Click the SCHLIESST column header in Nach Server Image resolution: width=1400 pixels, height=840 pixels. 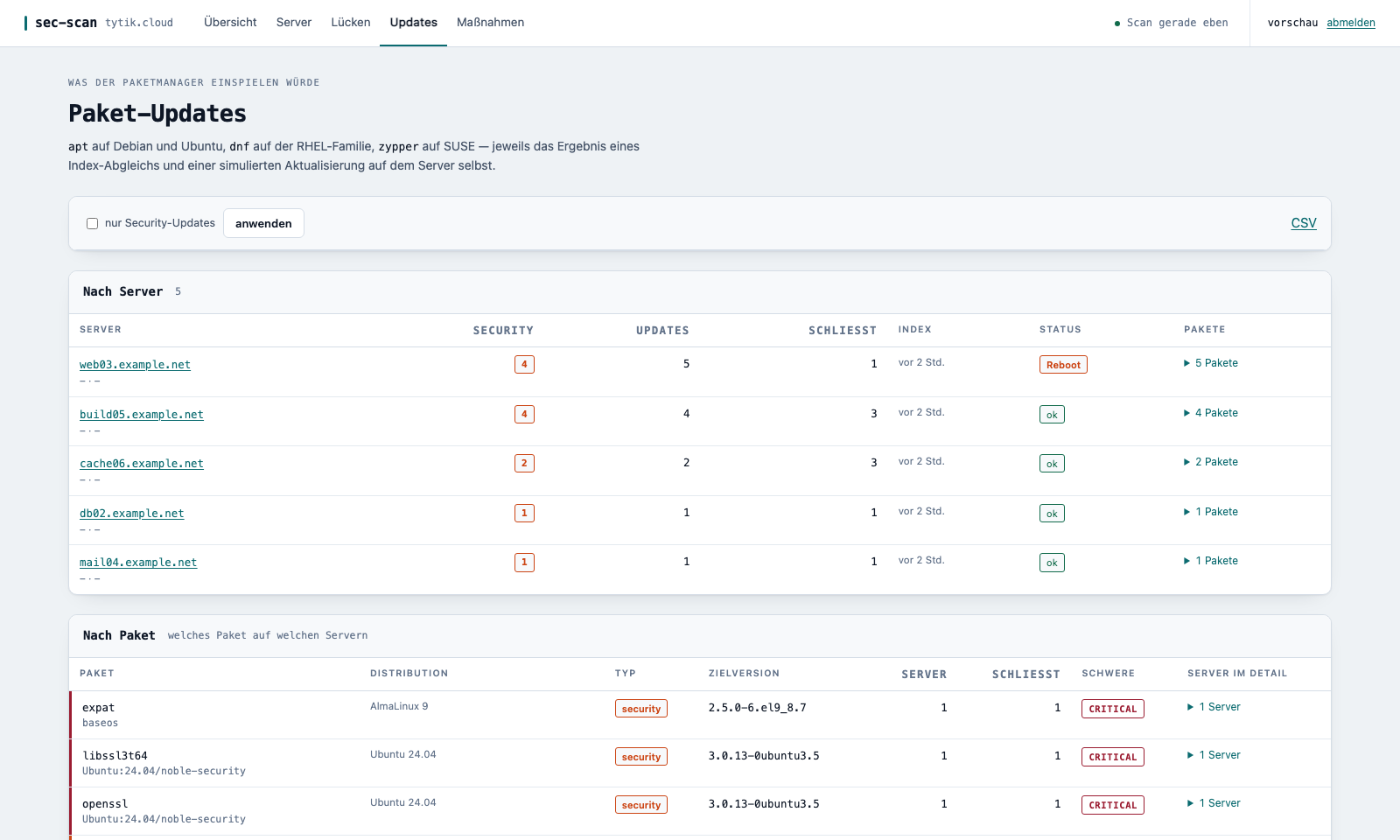pos(843,331)
